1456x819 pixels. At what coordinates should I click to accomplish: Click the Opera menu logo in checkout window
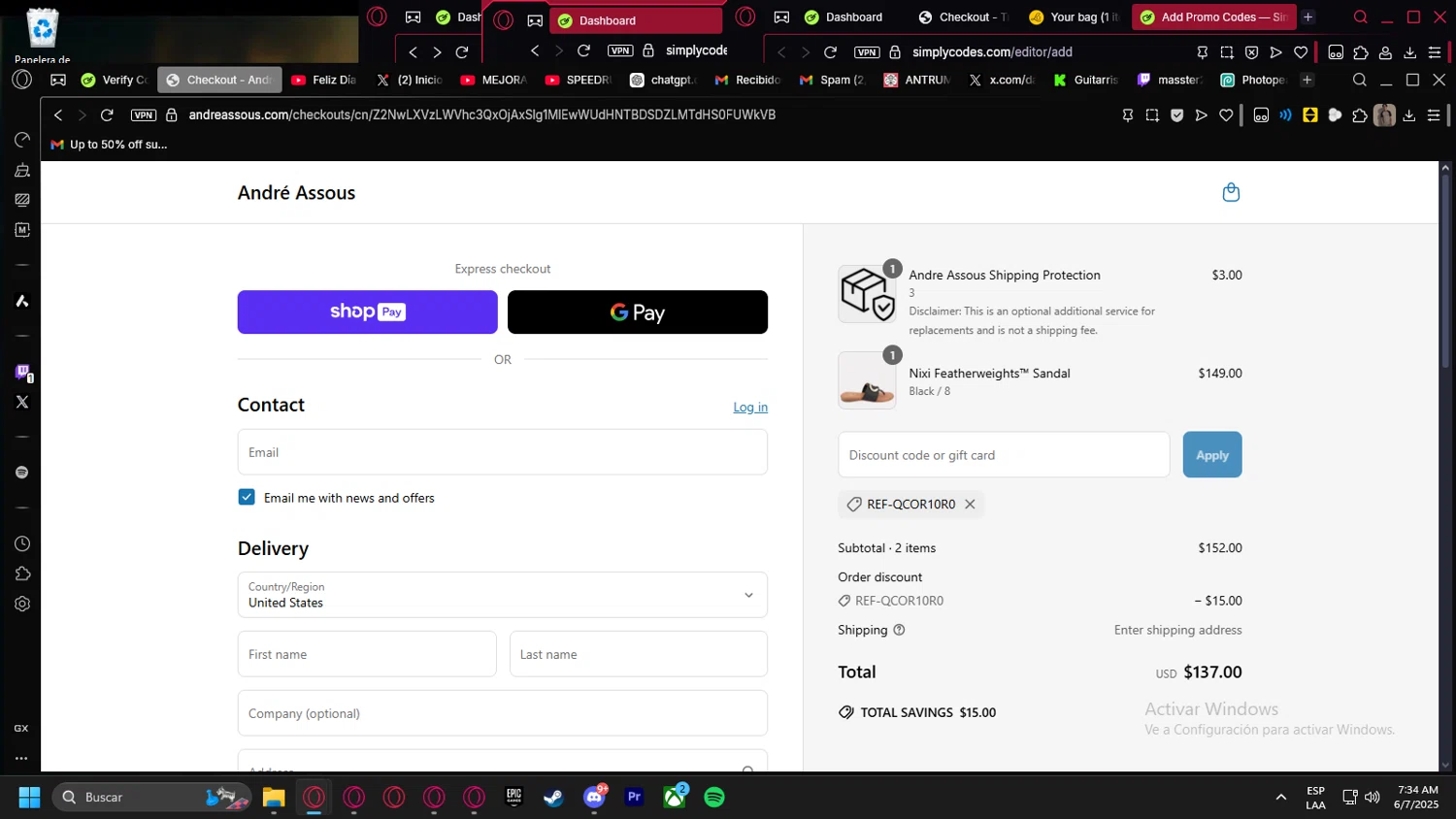click(22, 80)
